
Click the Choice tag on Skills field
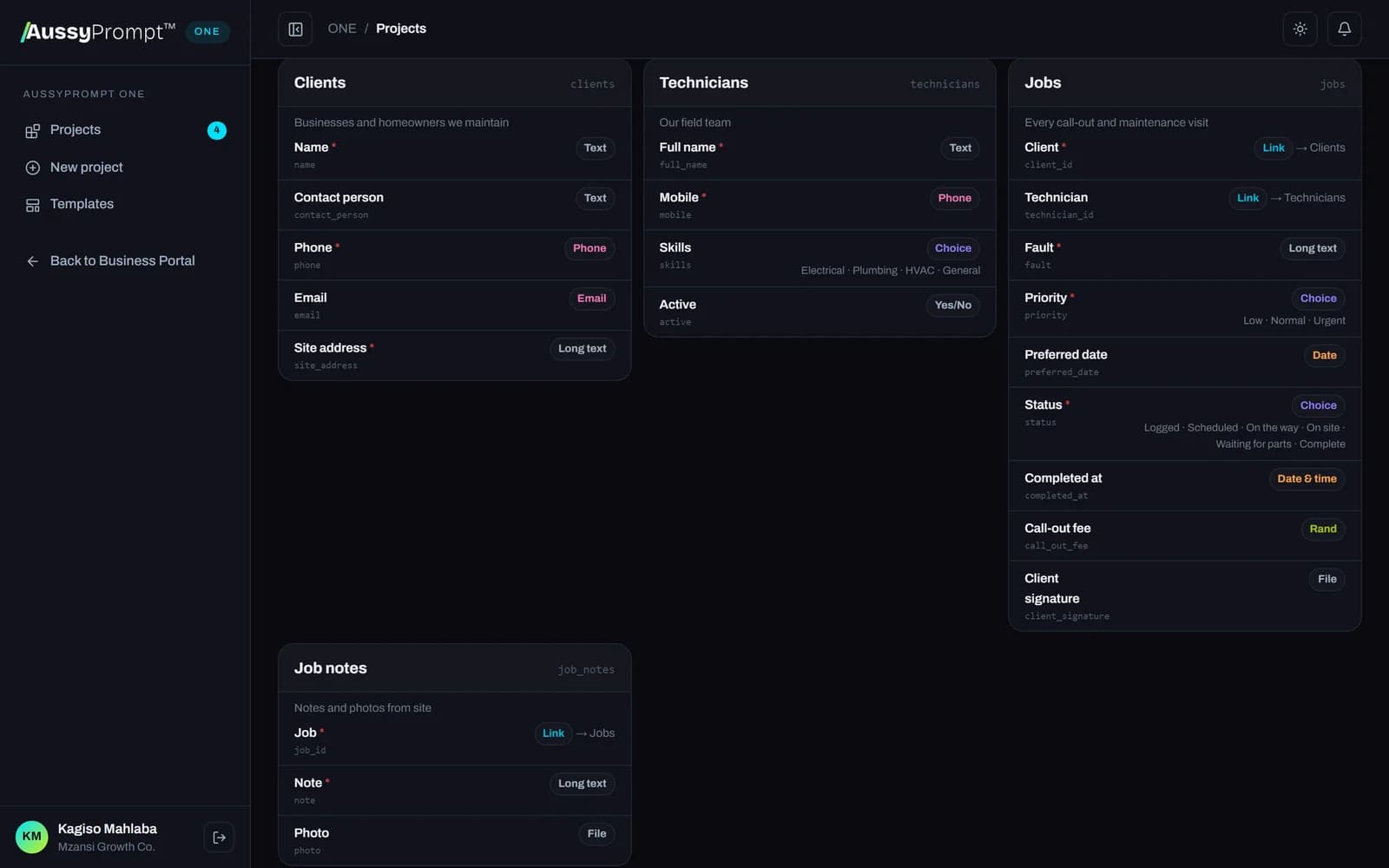point(953,248)
